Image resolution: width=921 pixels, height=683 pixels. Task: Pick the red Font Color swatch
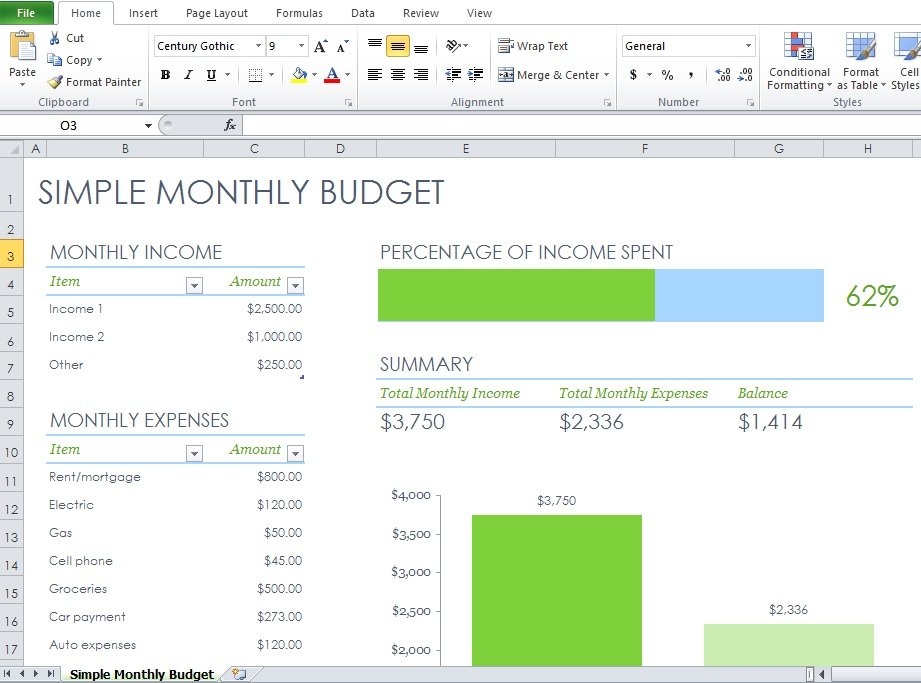[333, 74]
